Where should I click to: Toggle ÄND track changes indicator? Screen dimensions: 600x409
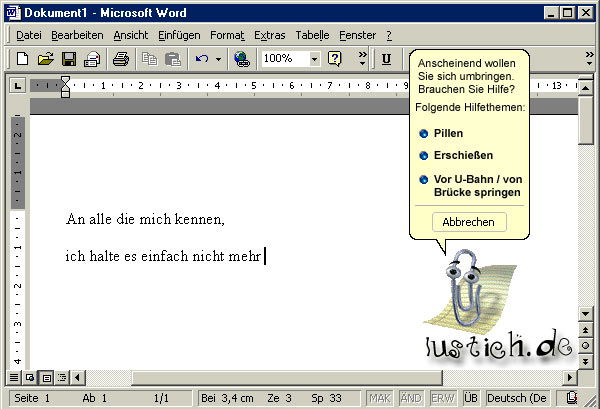pyautogui.click(x=411, y=398)
